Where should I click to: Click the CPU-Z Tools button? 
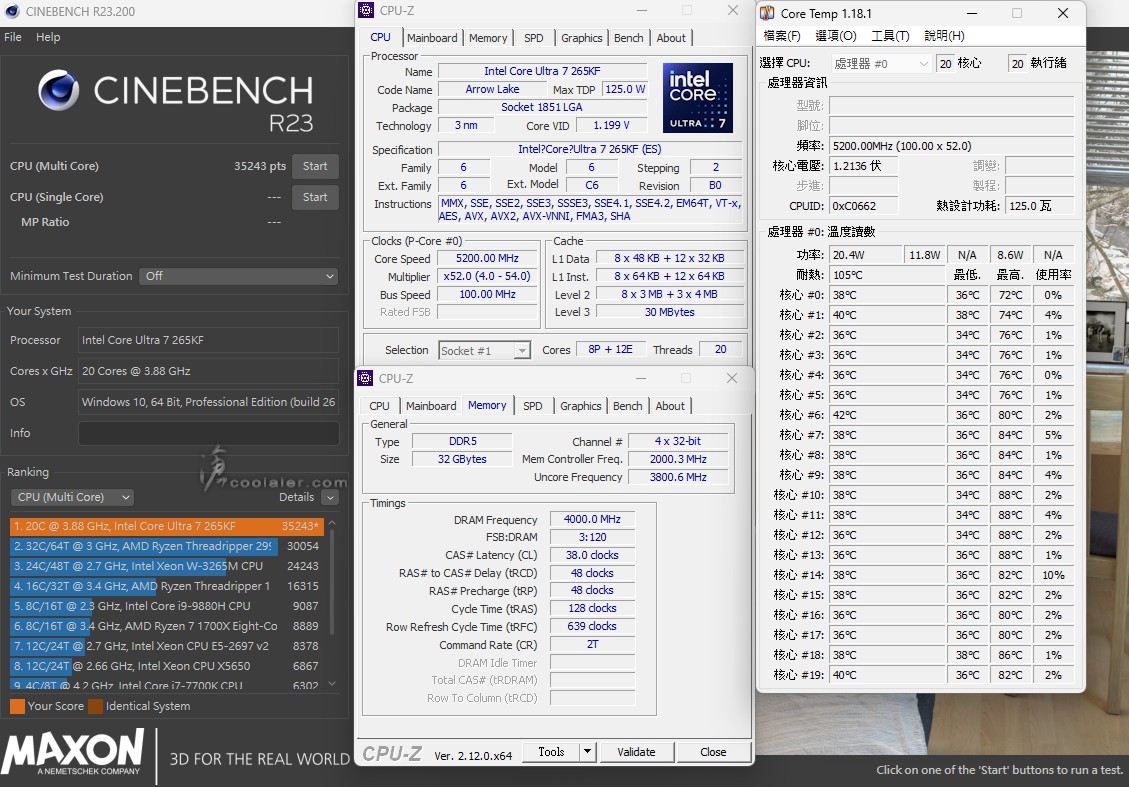point(551,752)
